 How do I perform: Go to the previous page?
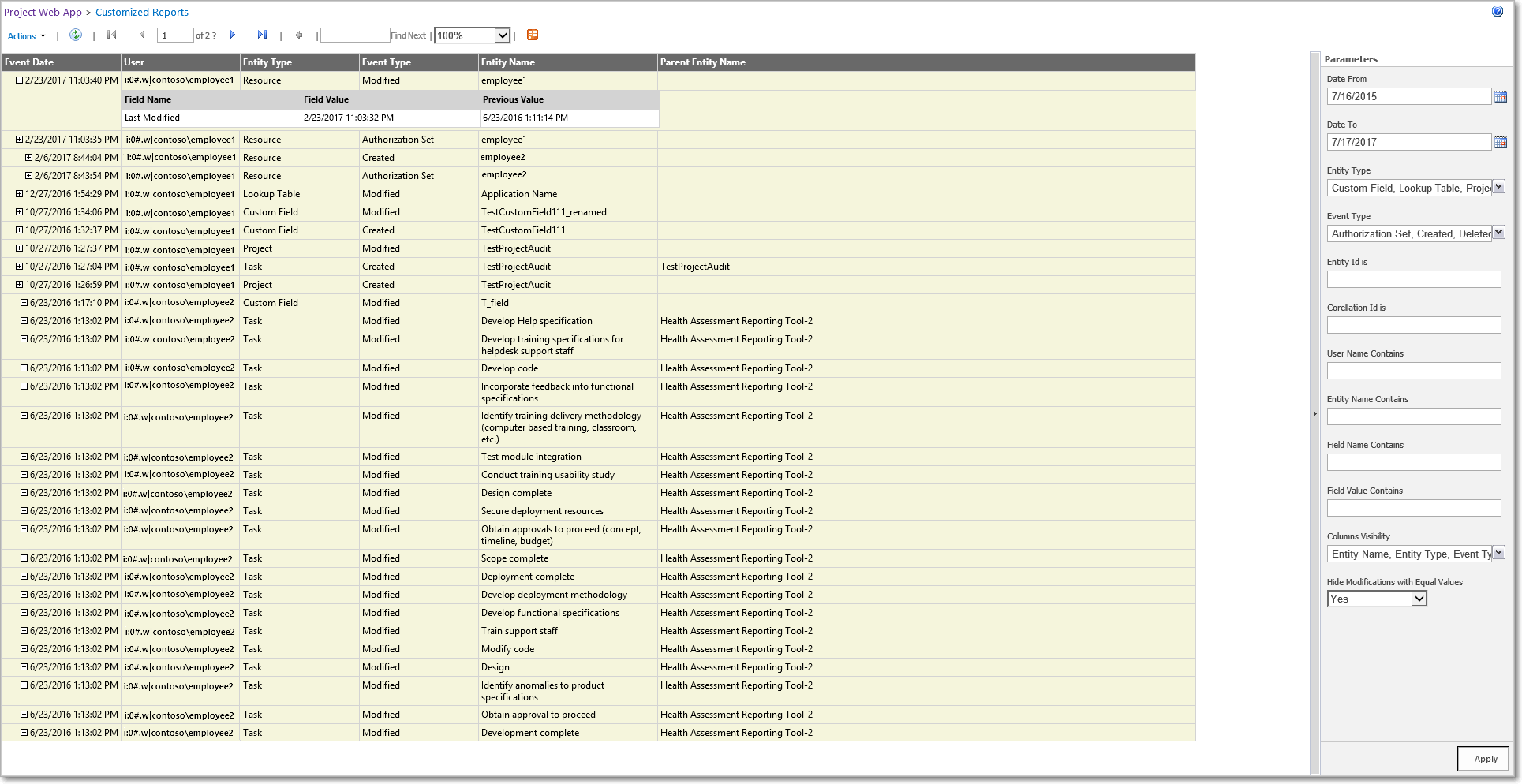tap(142, 35)
